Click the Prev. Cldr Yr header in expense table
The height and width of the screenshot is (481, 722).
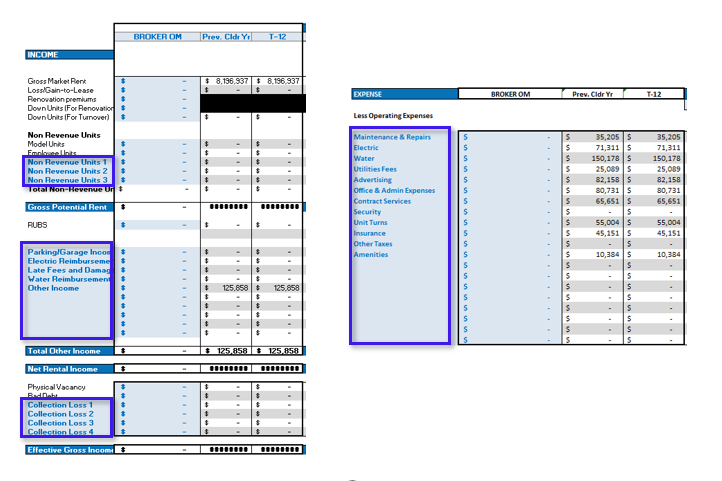coord(592,94)
